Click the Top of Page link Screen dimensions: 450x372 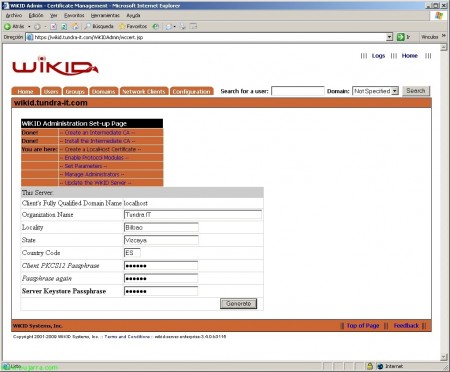coord(363,326)
